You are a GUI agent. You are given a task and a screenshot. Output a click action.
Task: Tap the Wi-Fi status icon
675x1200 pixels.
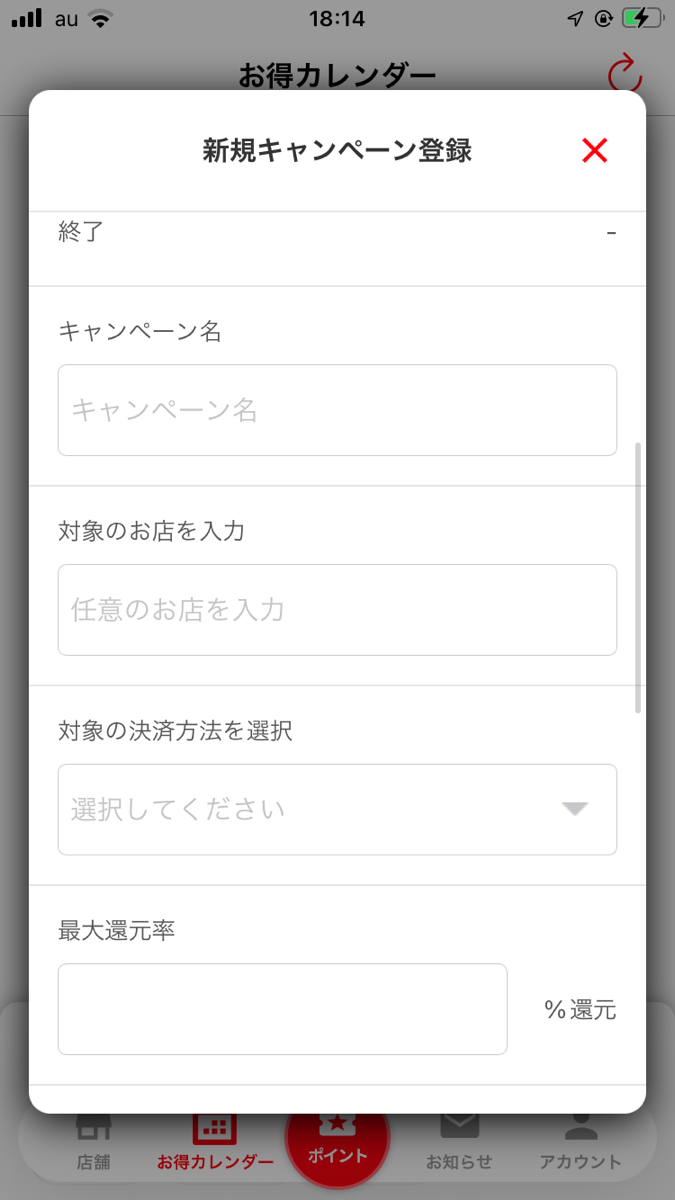point(98,19)
